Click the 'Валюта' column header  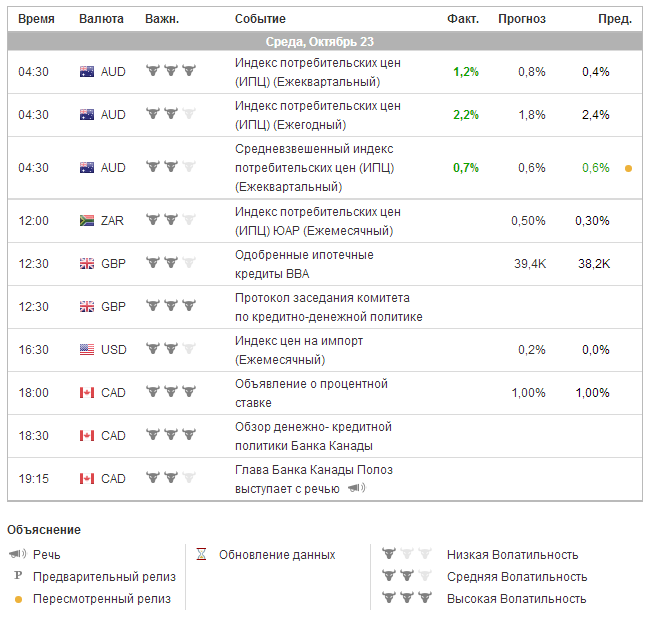click(x=101, y=19)
